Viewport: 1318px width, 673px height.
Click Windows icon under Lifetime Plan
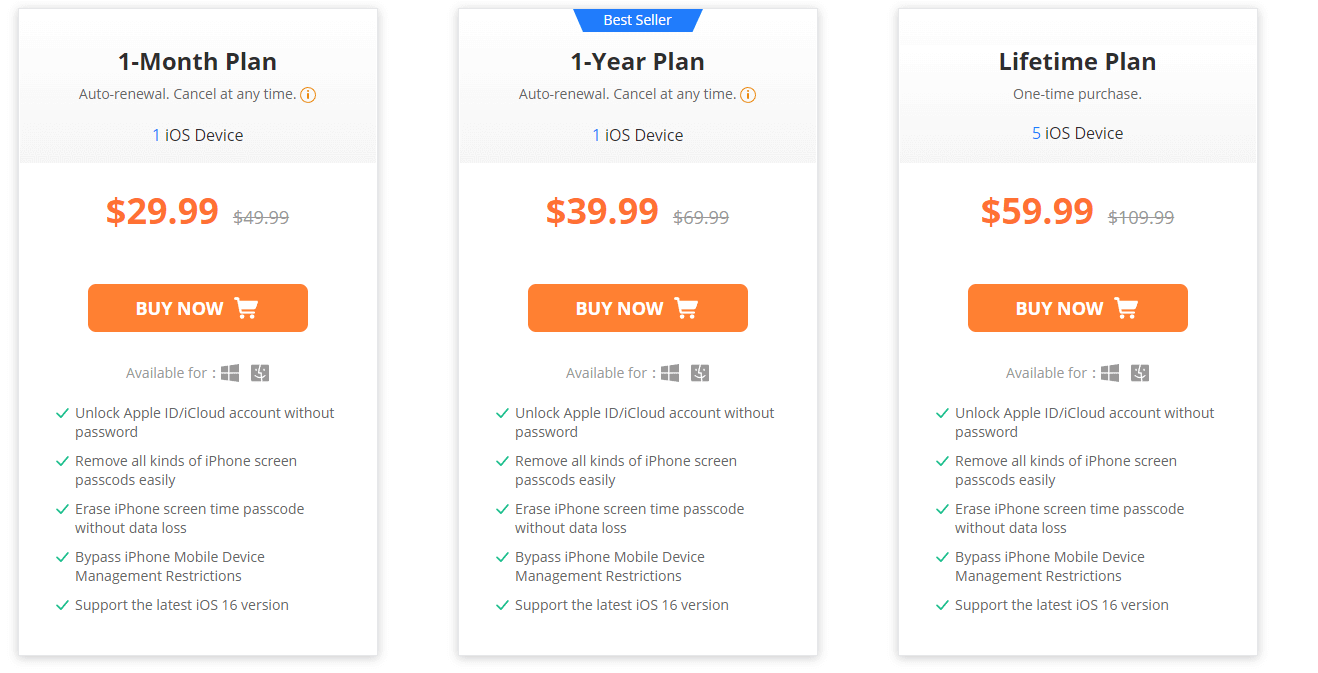pos(1110,373)
